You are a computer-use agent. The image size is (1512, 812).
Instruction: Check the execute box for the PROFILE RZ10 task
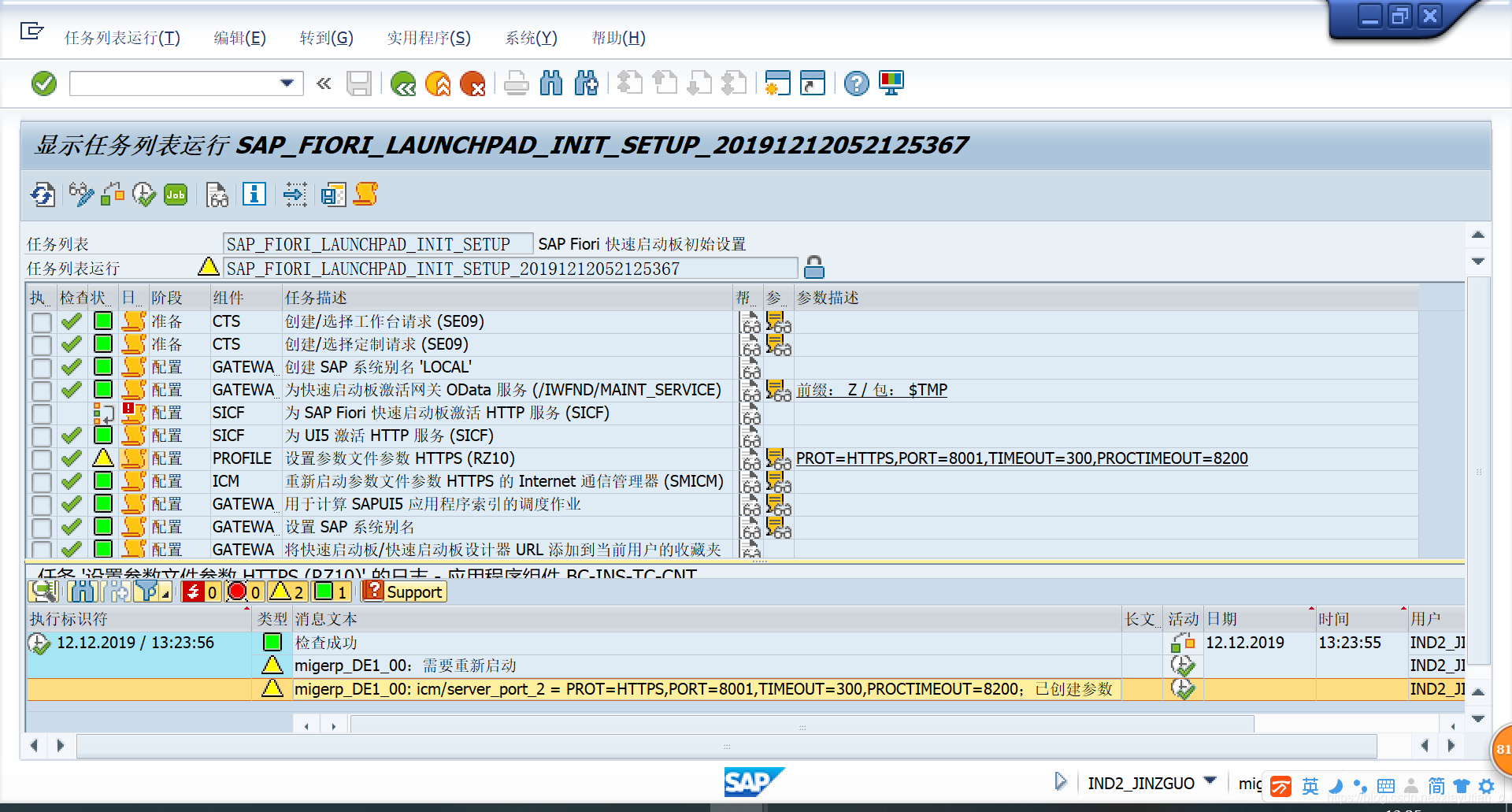click(x=41, y=458)
